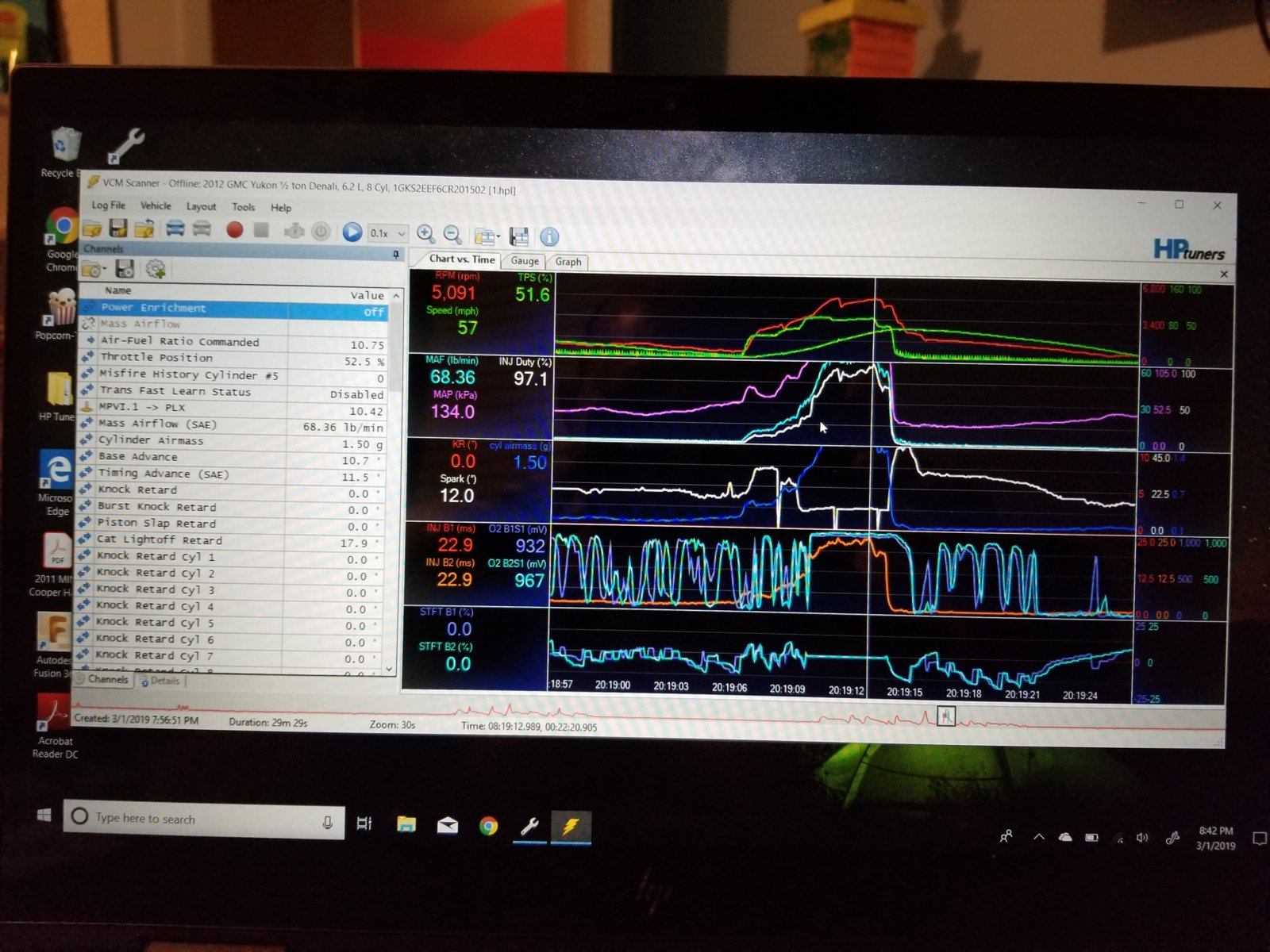
Task: Click the taskbar search box
Action: (204, 819)
